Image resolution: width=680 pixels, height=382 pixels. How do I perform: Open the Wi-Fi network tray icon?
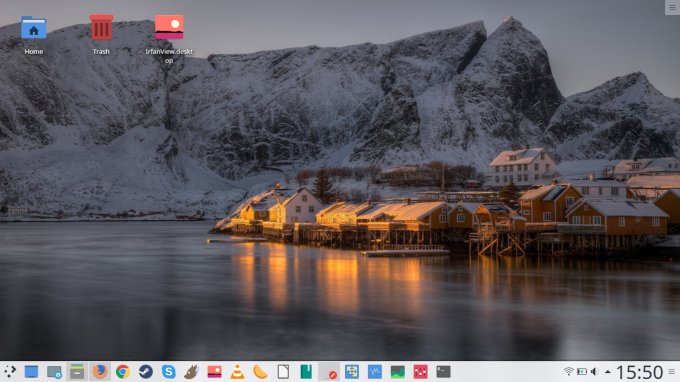pos(569,372)
